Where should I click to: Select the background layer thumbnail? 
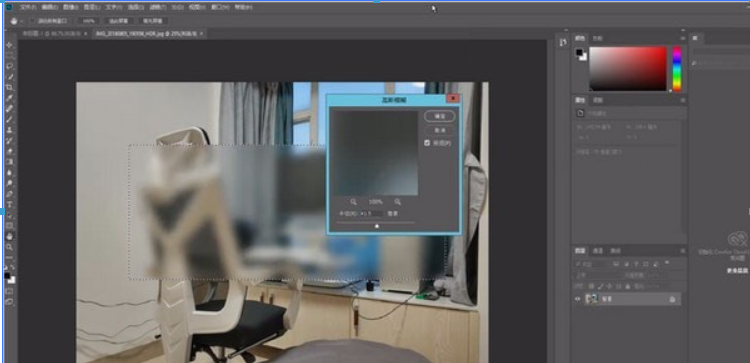pyautogui.click(x=592, y=299)
